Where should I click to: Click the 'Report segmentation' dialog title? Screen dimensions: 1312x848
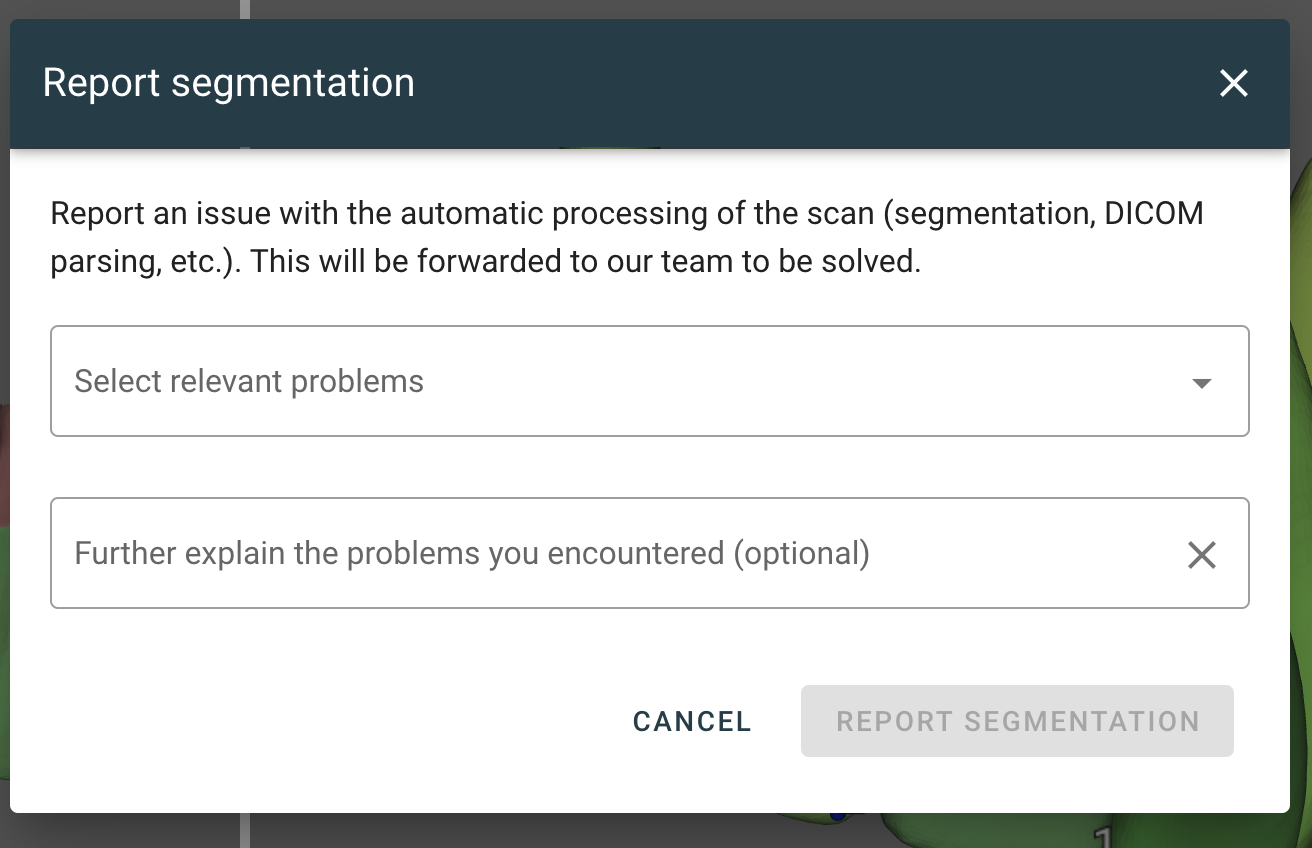[228, 83]
